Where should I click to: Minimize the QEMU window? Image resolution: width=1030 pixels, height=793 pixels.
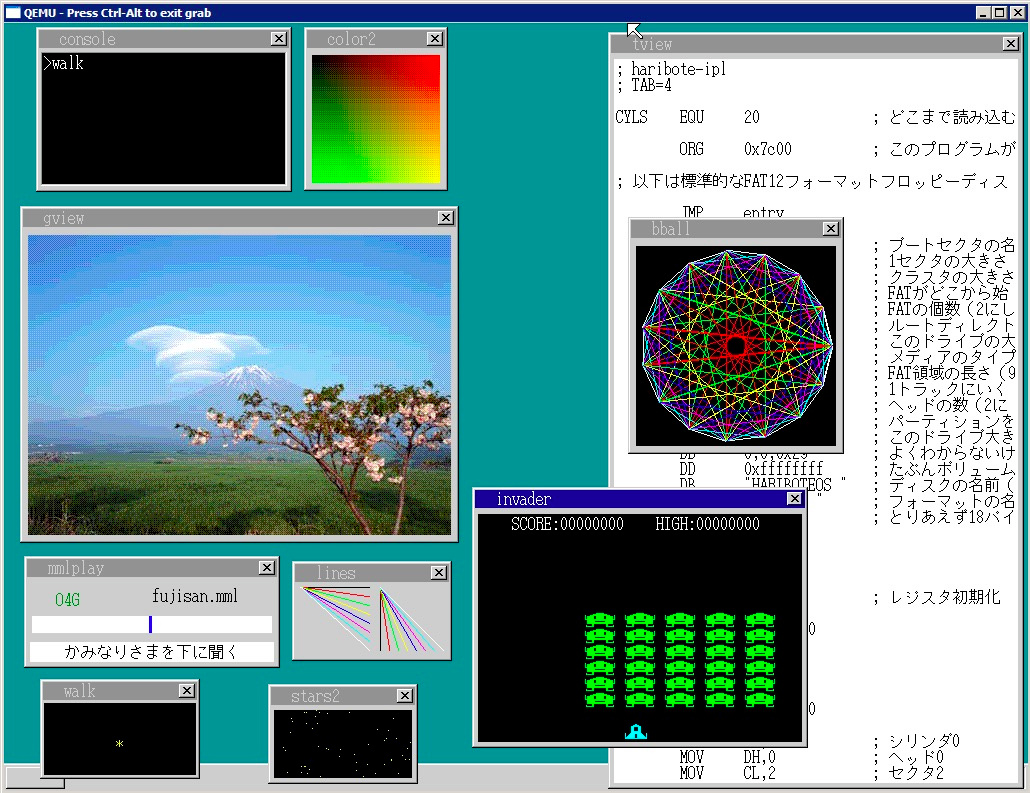coord(983,12)
